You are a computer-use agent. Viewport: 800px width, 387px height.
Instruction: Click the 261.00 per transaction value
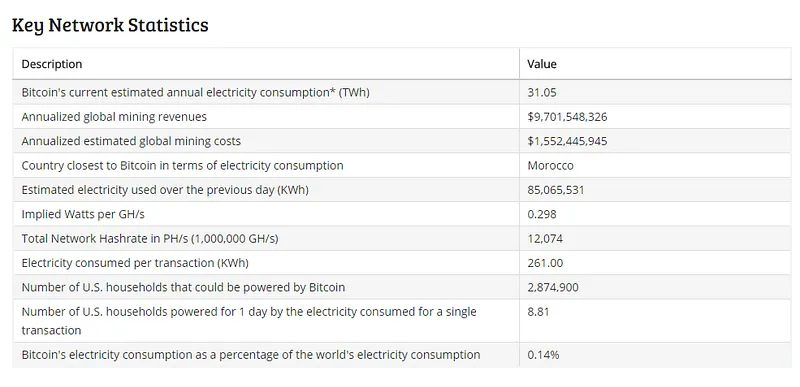(545, 263)
